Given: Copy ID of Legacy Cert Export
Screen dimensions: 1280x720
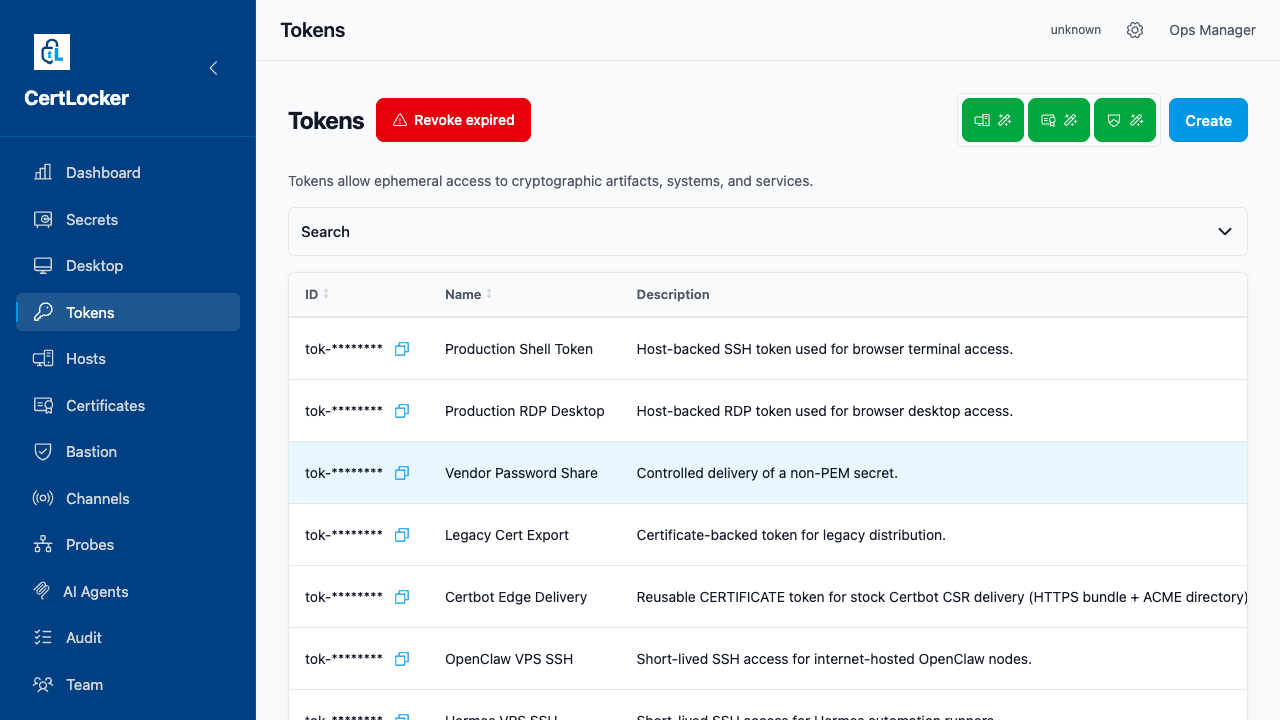Looking at the screenshot, I should click(402, 535).
